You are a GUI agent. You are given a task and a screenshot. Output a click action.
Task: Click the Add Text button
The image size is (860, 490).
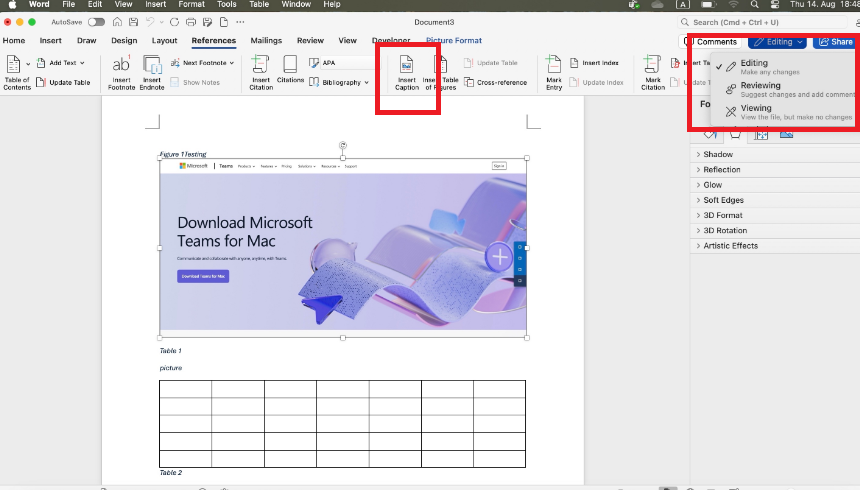click(60, 63)
